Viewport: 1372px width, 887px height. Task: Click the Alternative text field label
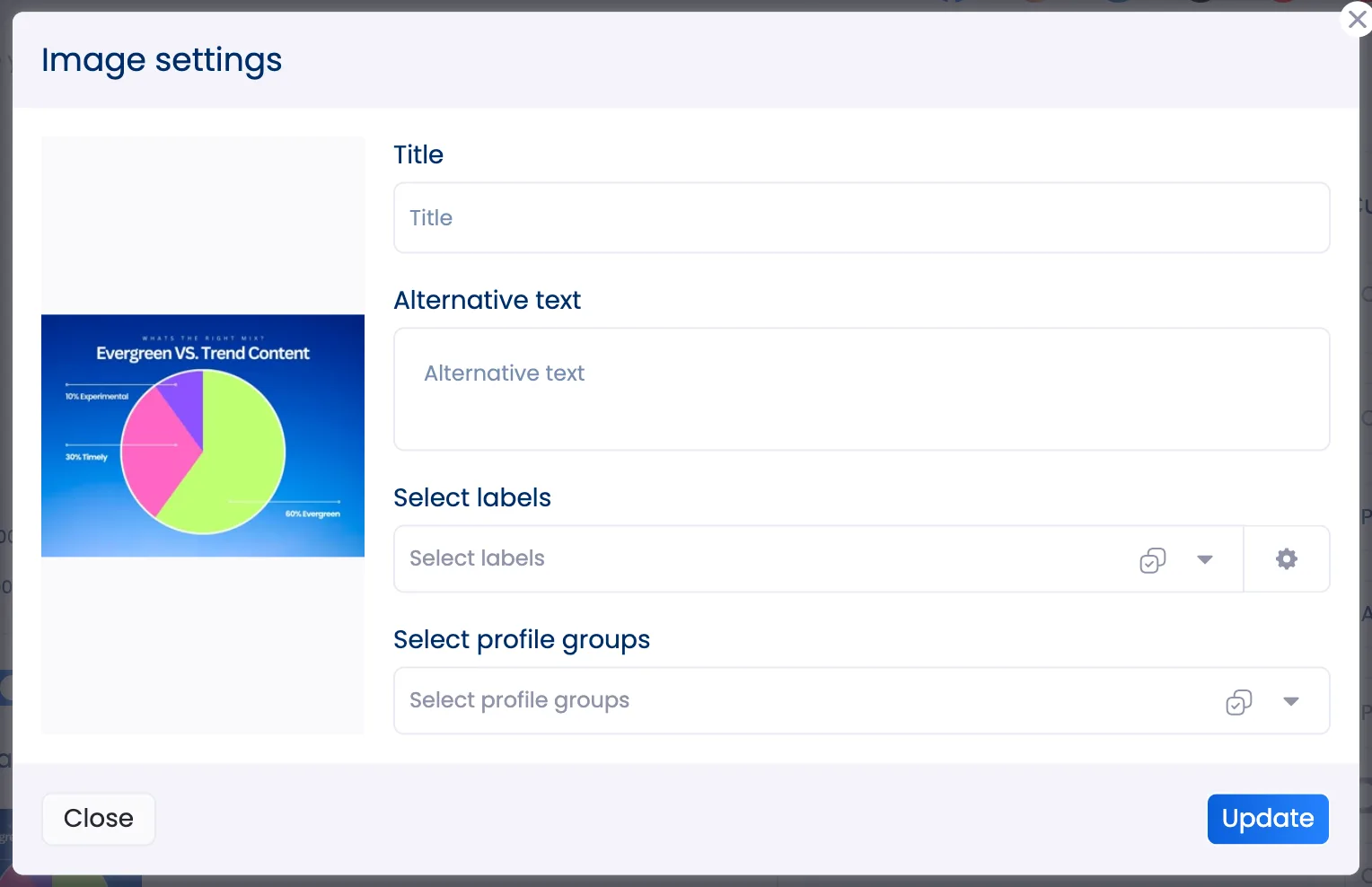(487, 301)
